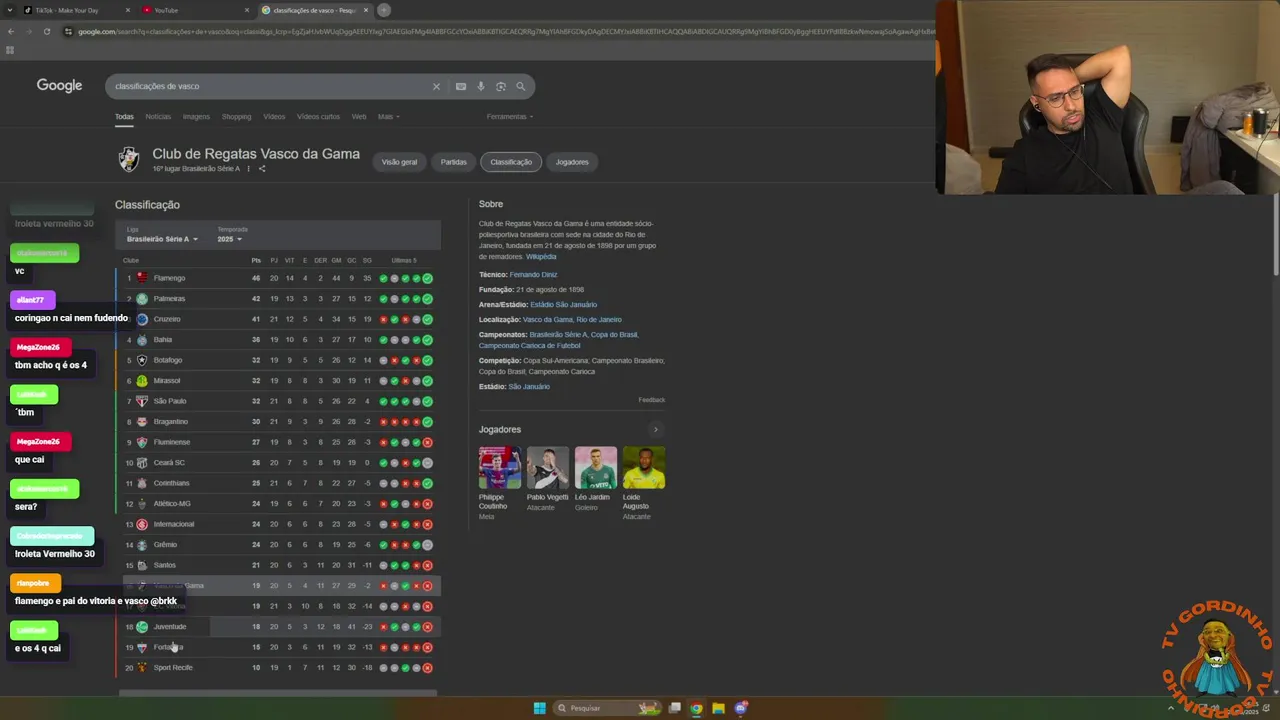Expand the Ferramentas tools dropdown
This screenshot has width=1280, height=720.
click(510, 117)
